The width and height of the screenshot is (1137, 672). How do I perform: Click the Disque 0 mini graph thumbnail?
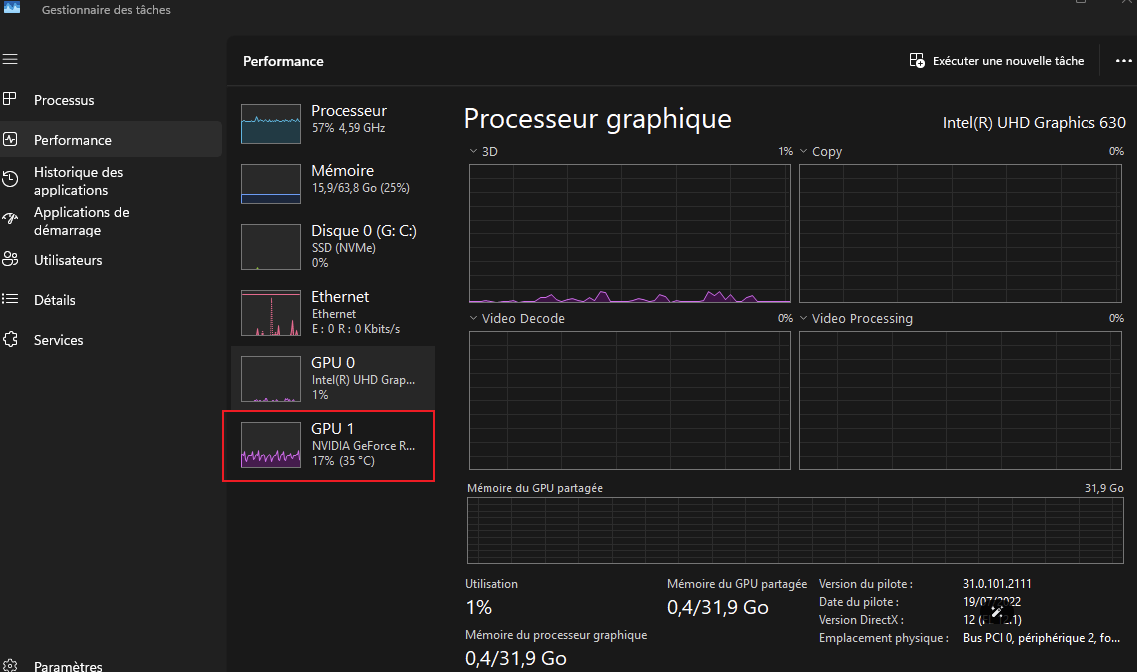point(270,247)
